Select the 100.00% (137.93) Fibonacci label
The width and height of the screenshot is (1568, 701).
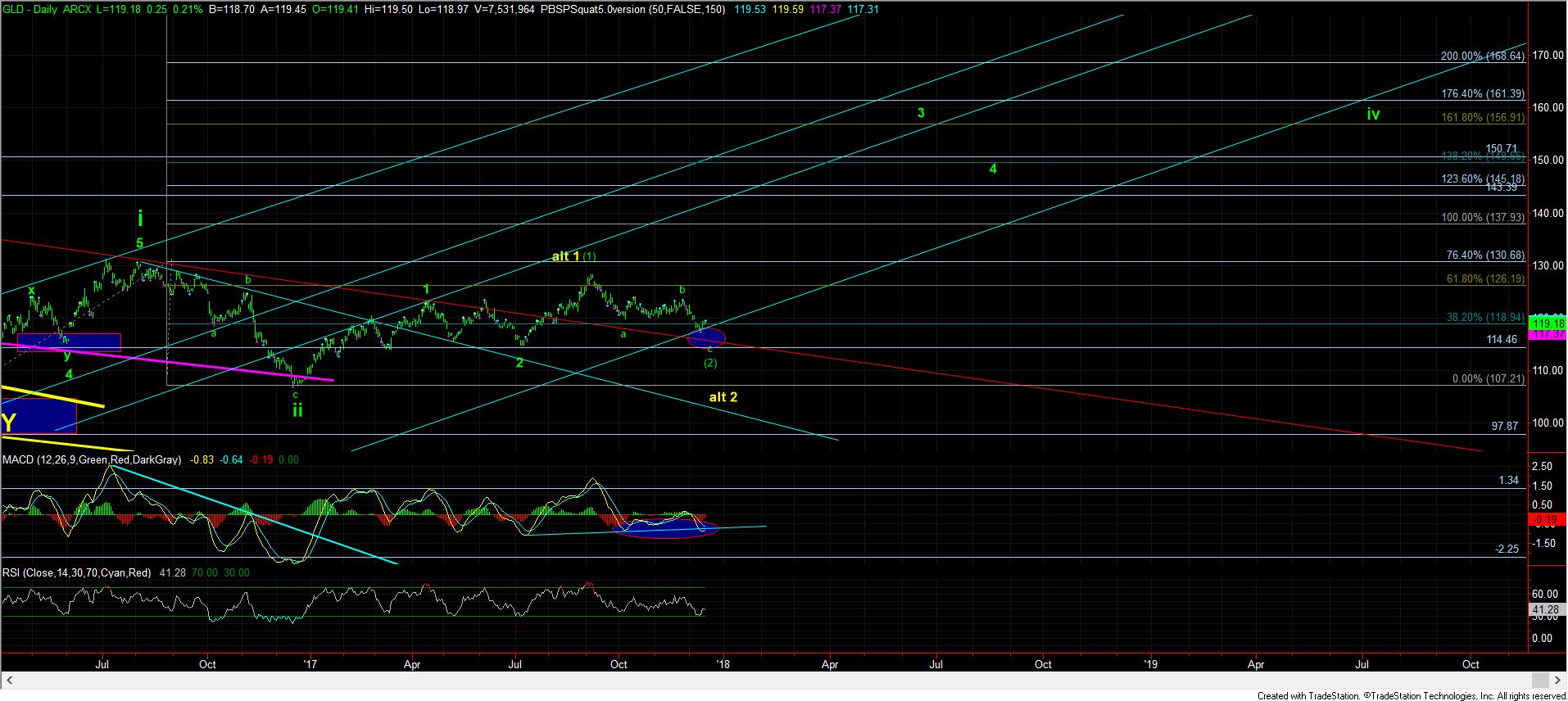(x=1482, y=218)
